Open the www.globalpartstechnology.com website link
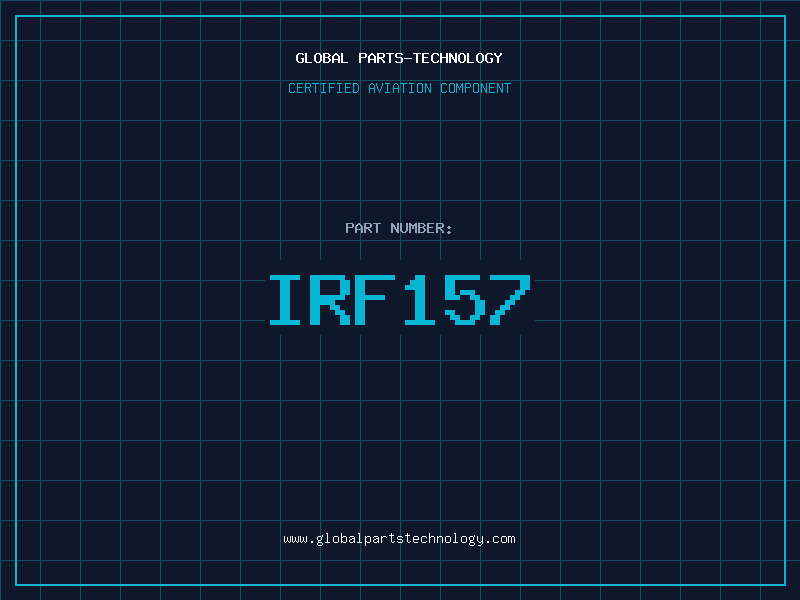 coord(399,539)
